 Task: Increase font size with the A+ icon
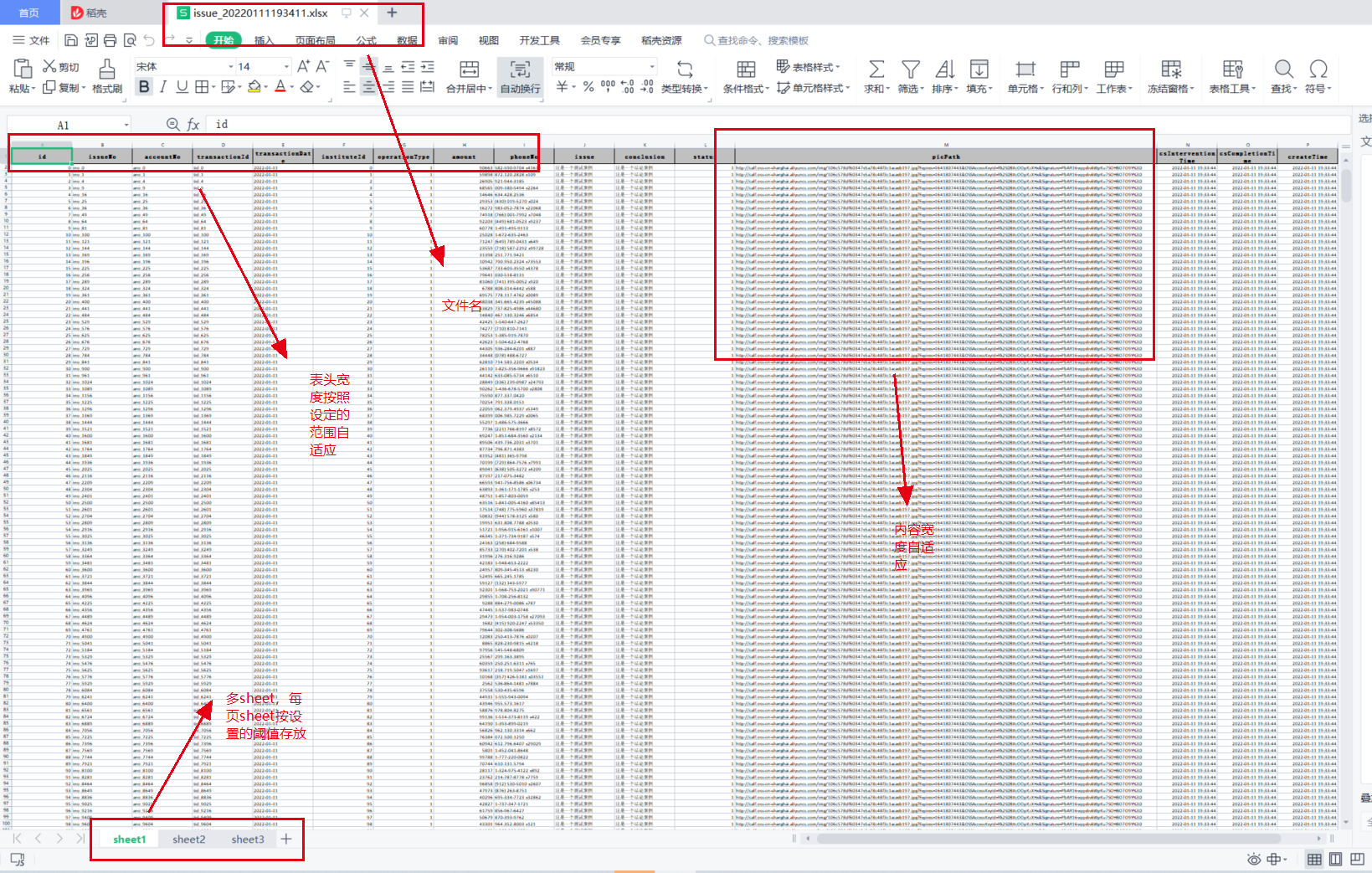[303, 66]
